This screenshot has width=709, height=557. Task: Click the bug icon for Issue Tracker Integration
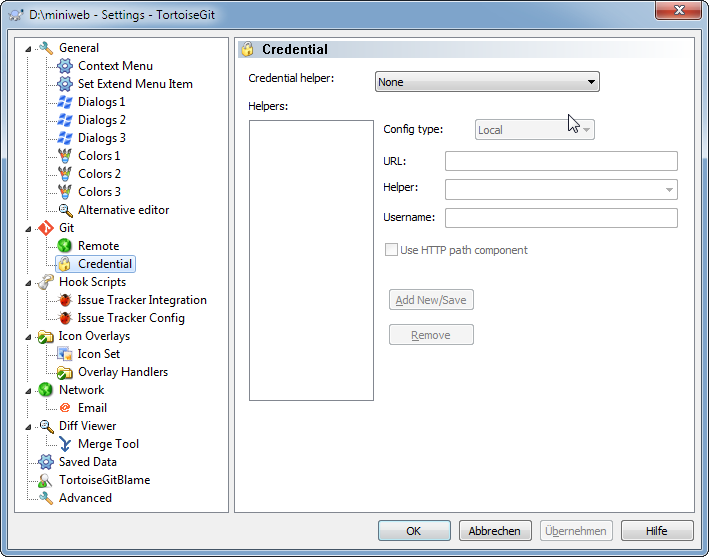click(x=65, y=300)
